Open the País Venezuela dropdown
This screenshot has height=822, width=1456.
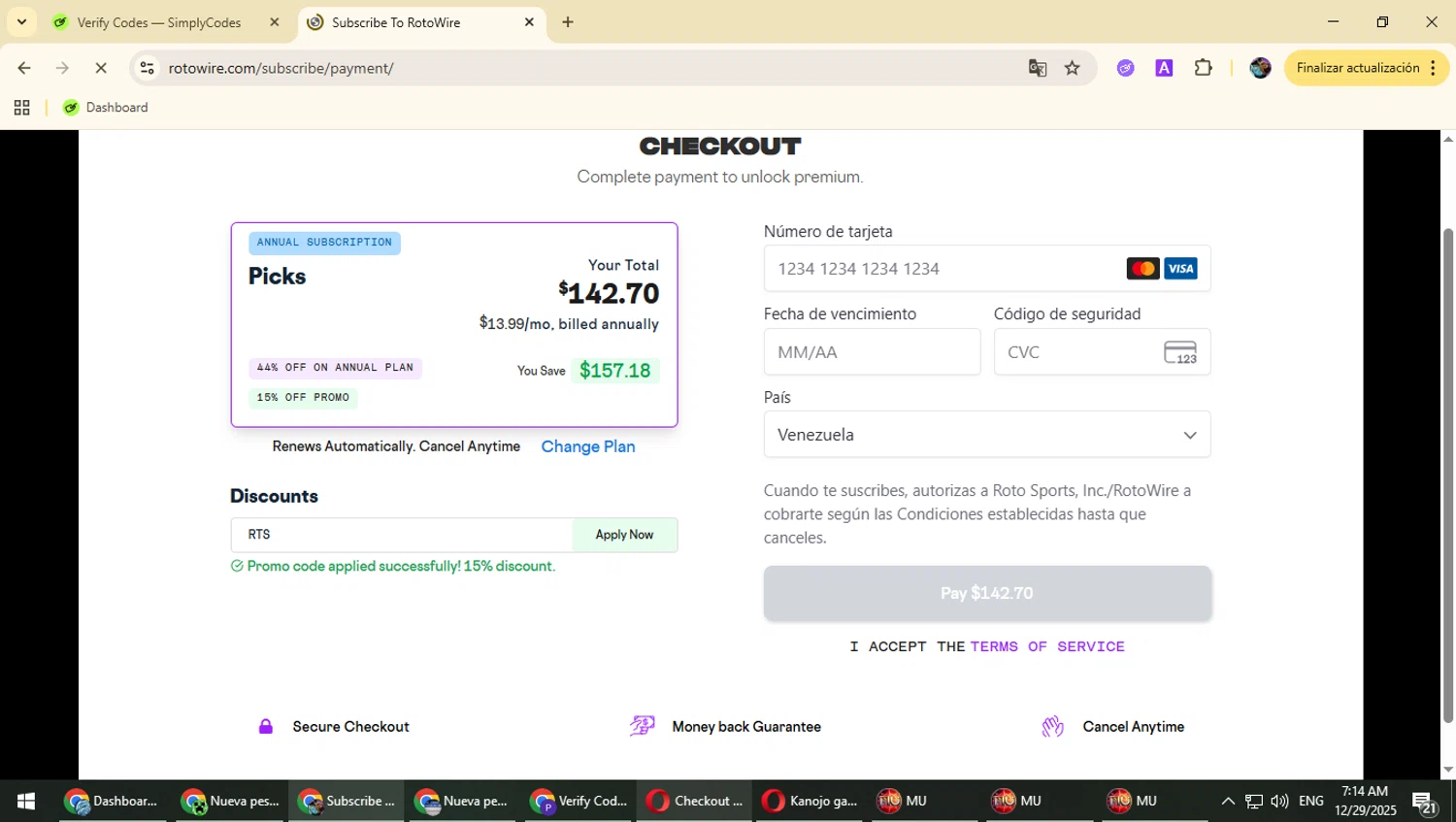(987, 435)
